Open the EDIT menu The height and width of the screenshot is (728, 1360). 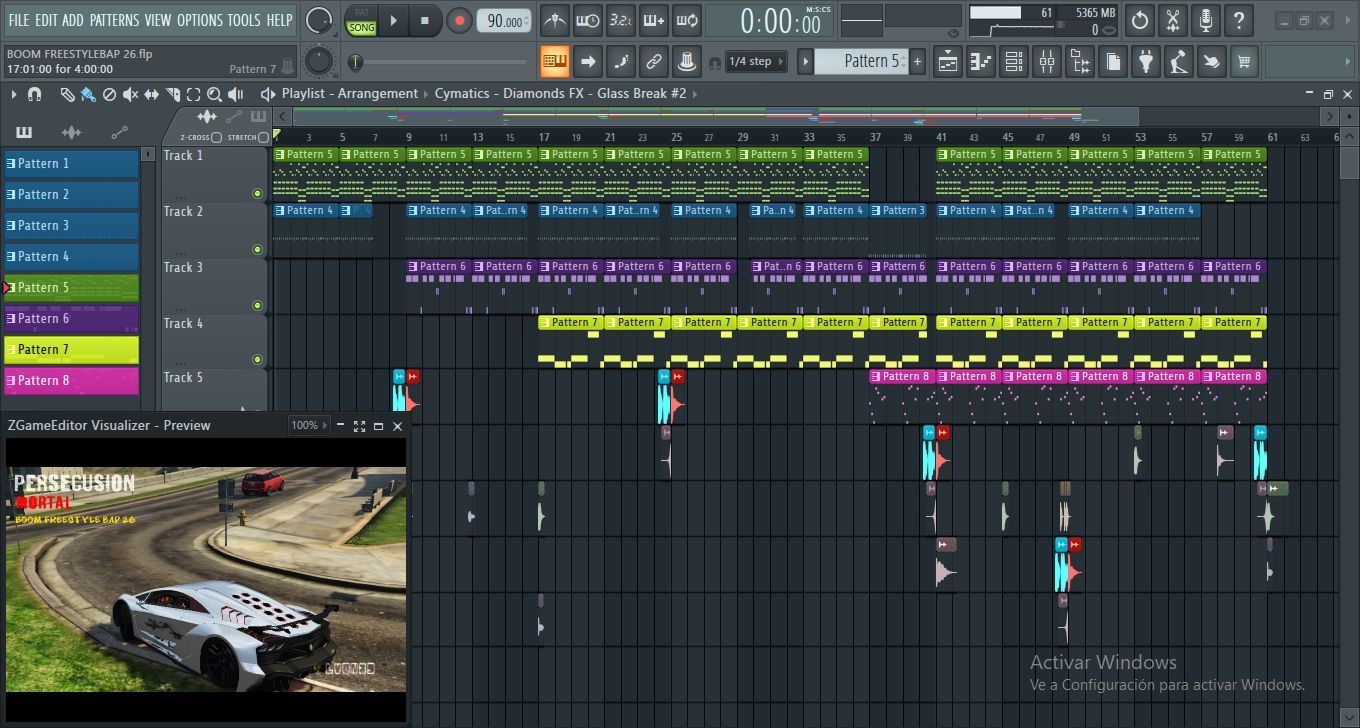pos(46,20)
